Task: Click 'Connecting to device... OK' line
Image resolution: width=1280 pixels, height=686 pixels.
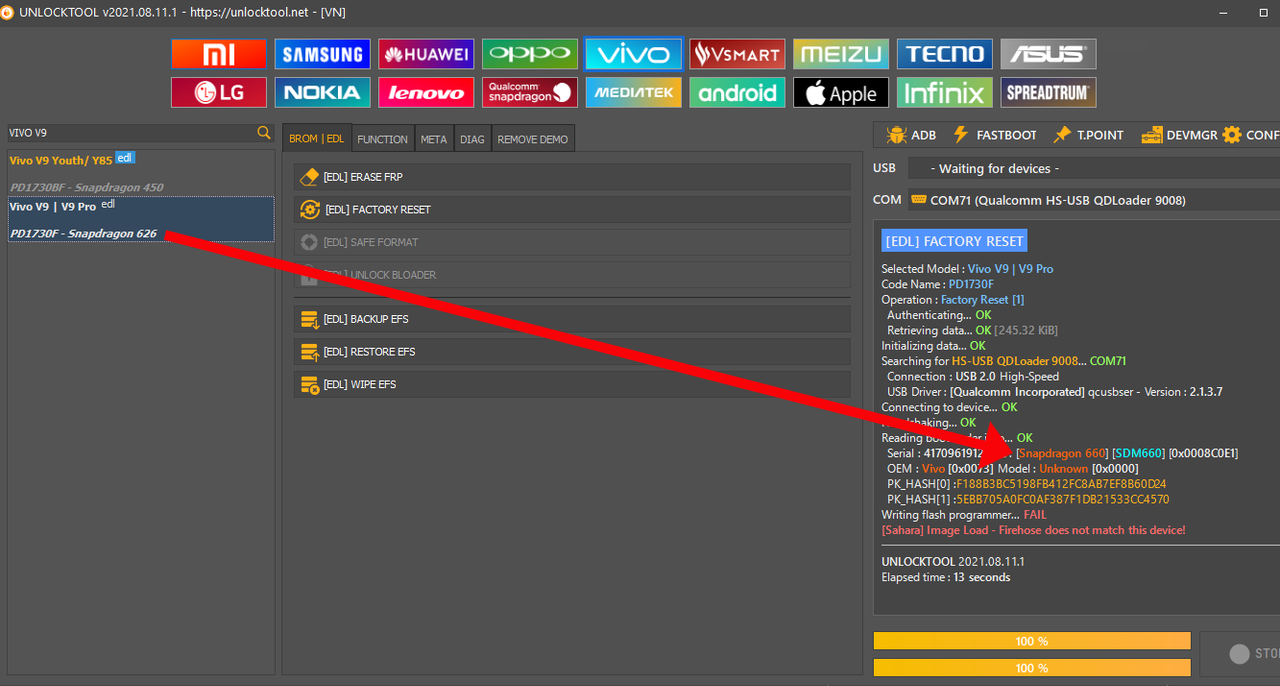Action: (949, 407)
